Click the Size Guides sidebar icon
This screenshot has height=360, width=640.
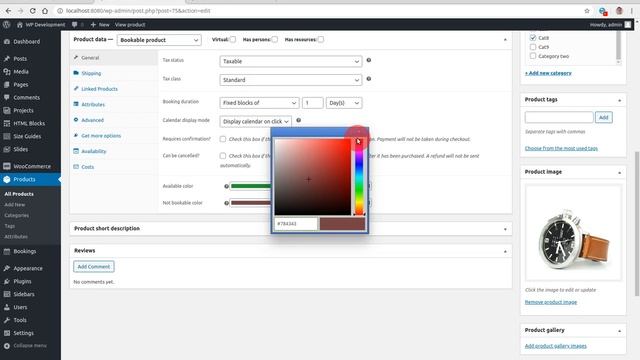coord(7,136)
